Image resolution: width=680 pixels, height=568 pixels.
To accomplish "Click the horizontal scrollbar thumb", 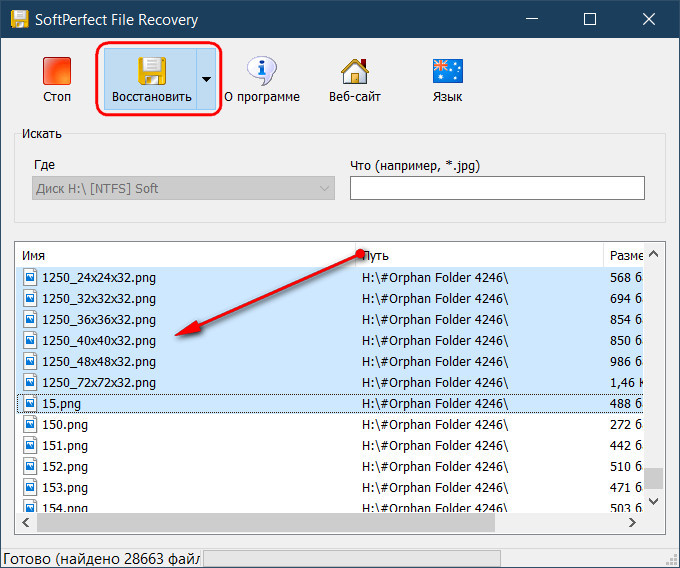I will click(x=266, y=522).
